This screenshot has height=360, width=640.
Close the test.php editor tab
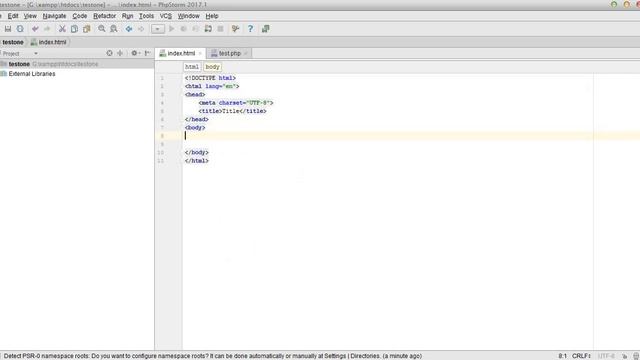click(x=245, y=53)
